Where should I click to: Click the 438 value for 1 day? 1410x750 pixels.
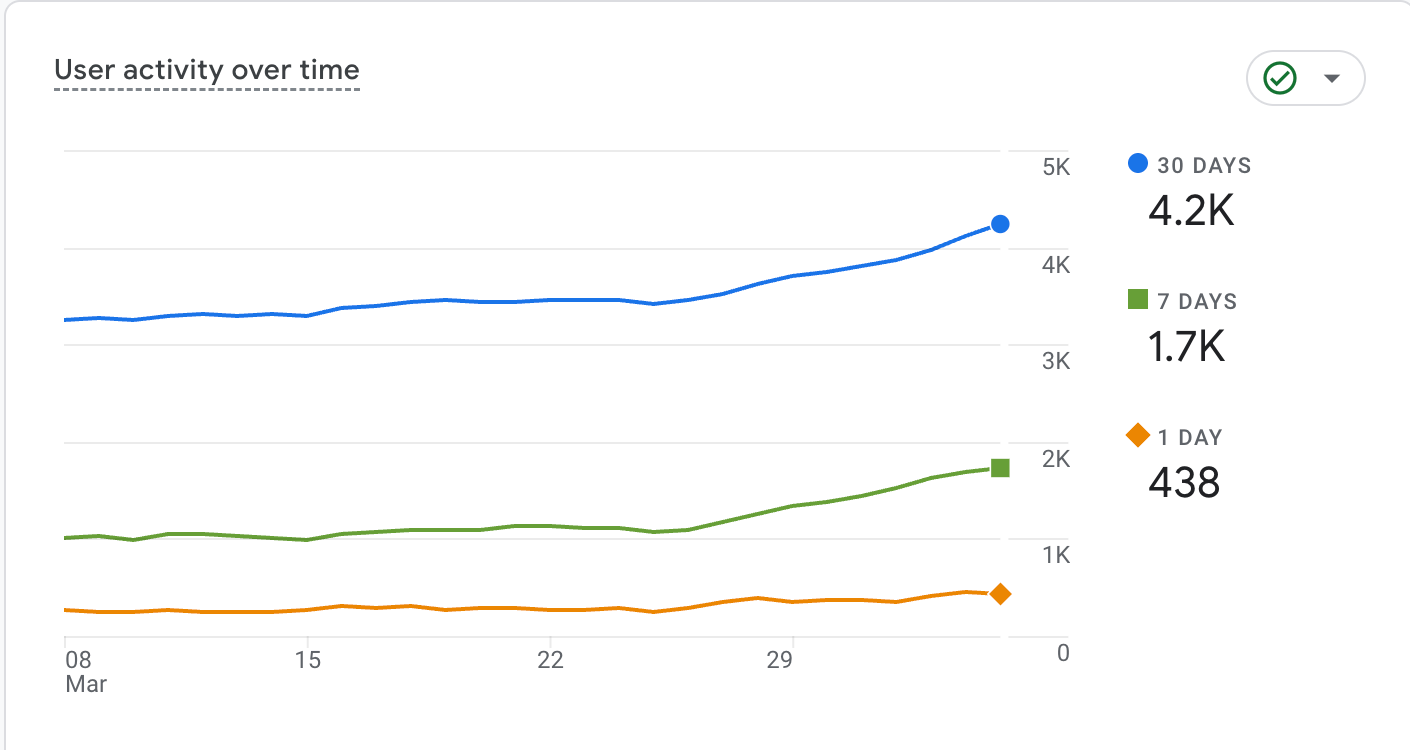[1184, 483]
